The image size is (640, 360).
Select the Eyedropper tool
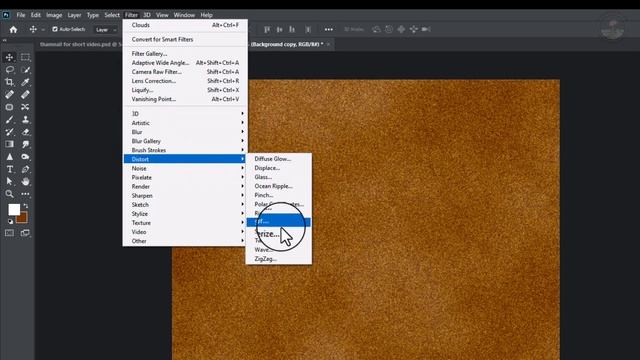[25, 82]
